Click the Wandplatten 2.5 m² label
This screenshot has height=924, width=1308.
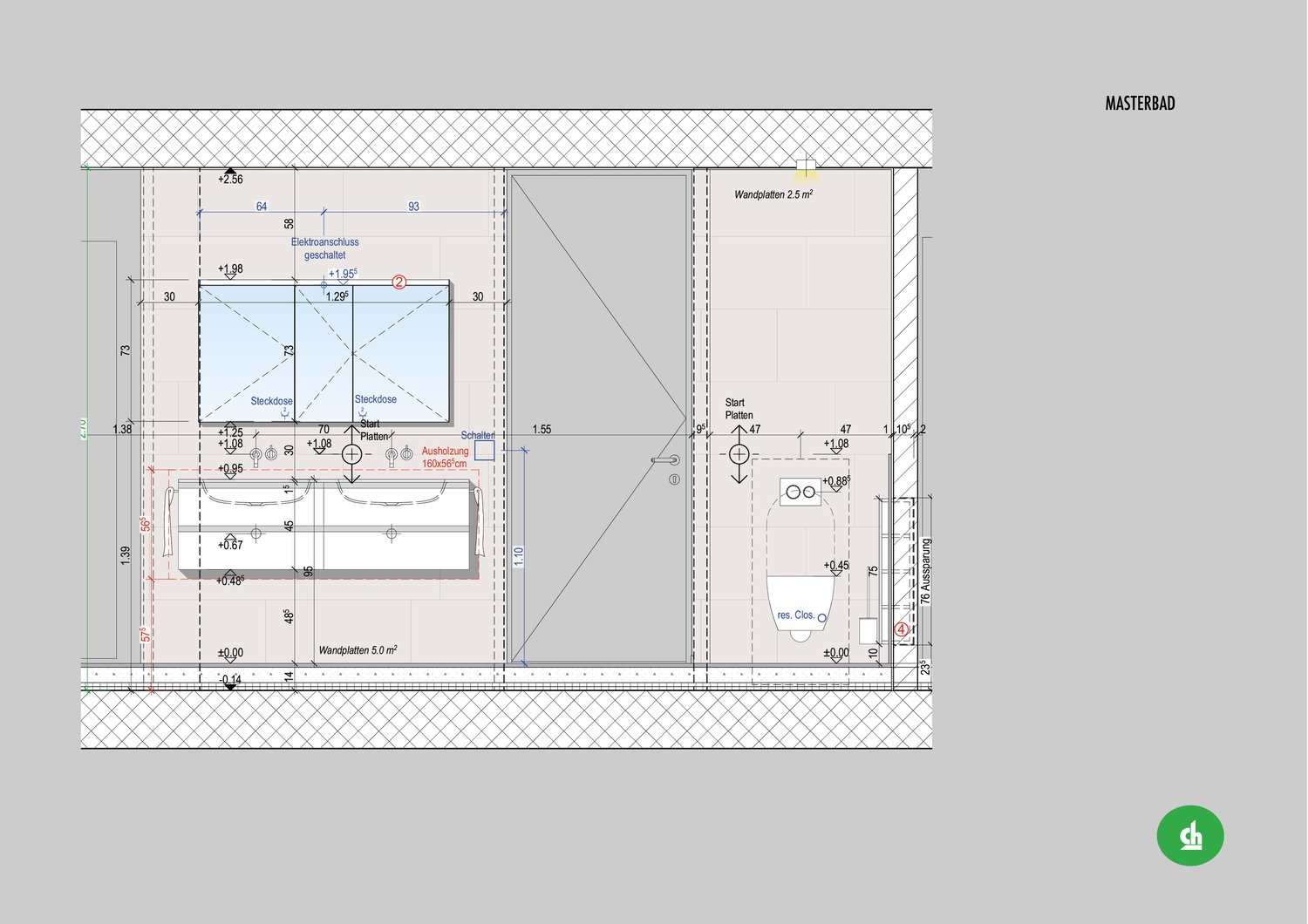coord(773,194)
